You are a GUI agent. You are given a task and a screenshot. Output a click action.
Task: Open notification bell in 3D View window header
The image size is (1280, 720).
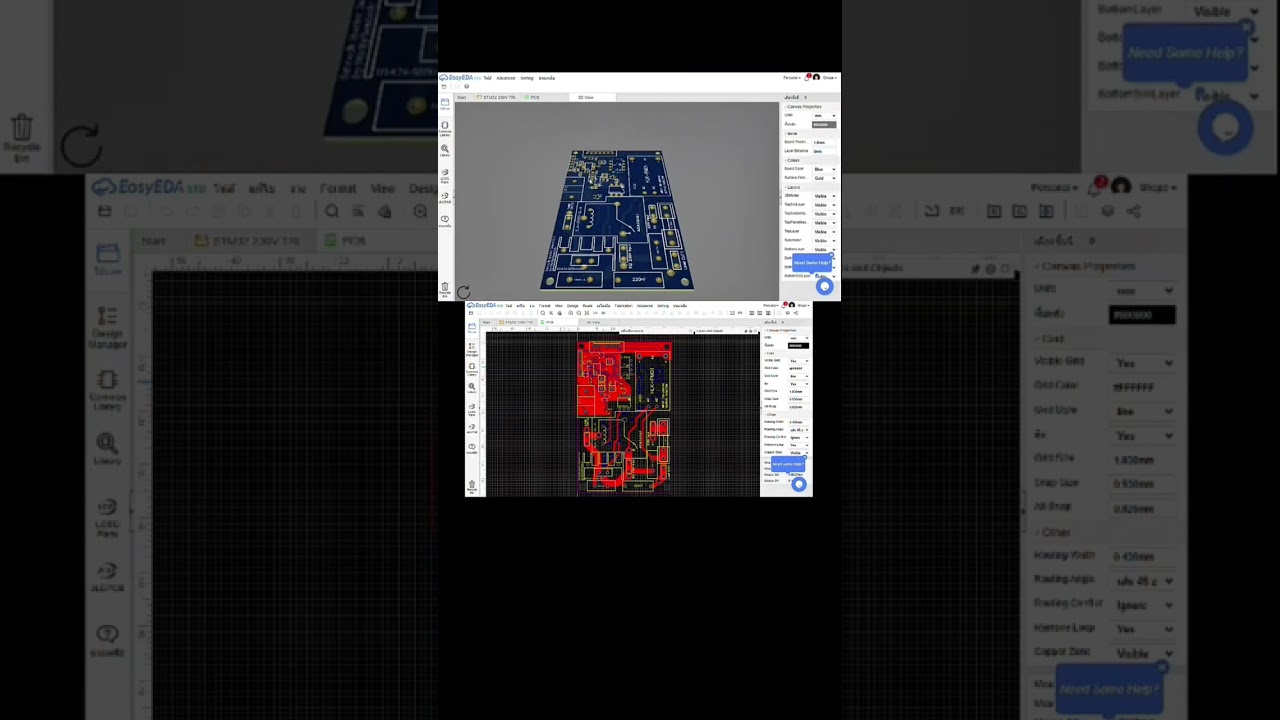[807, 77]
